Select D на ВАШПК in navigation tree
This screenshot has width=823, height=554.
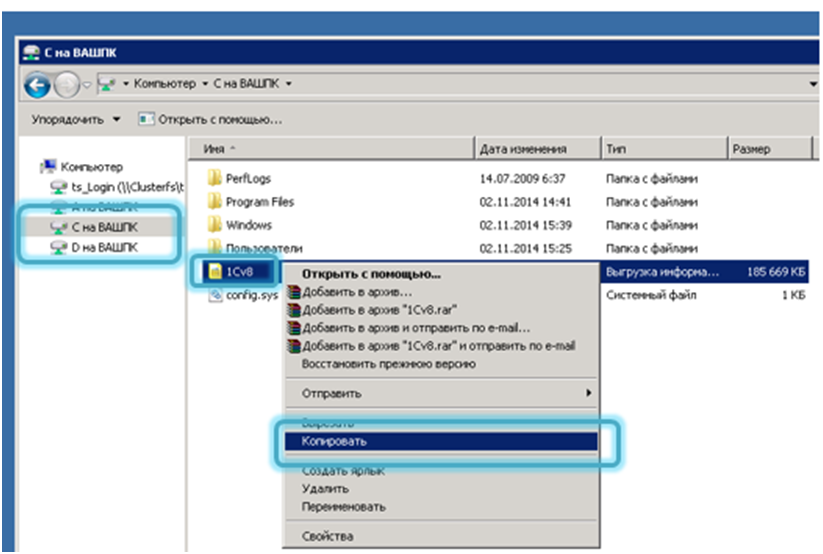click(x=104, y=247)
